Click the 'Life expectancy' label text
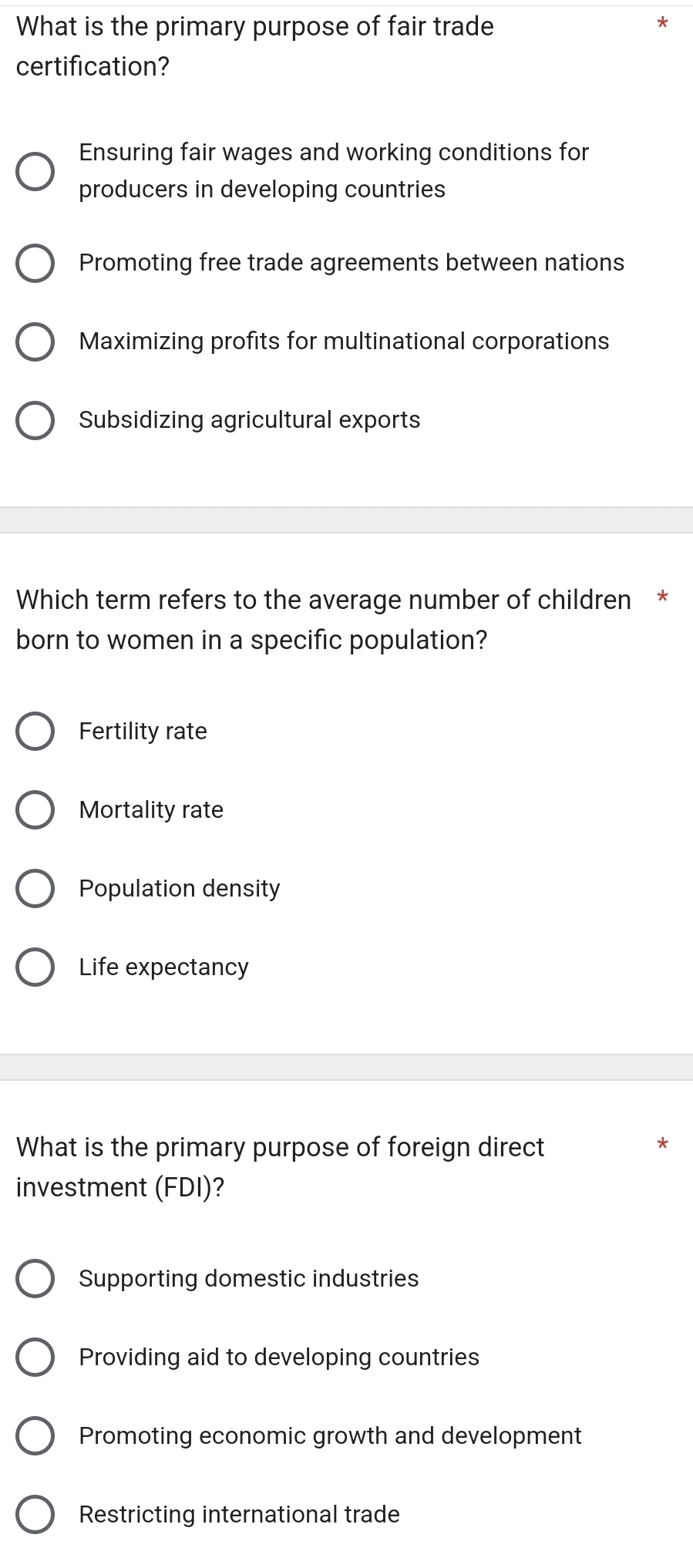This screenshot has height=1568, width=693. pyautogui.click(x=164, y=967)
